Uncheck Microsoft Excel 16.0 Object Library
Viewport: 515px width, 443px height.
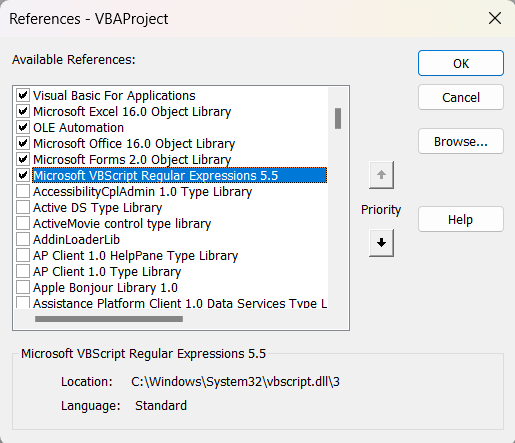pos(23,112)
